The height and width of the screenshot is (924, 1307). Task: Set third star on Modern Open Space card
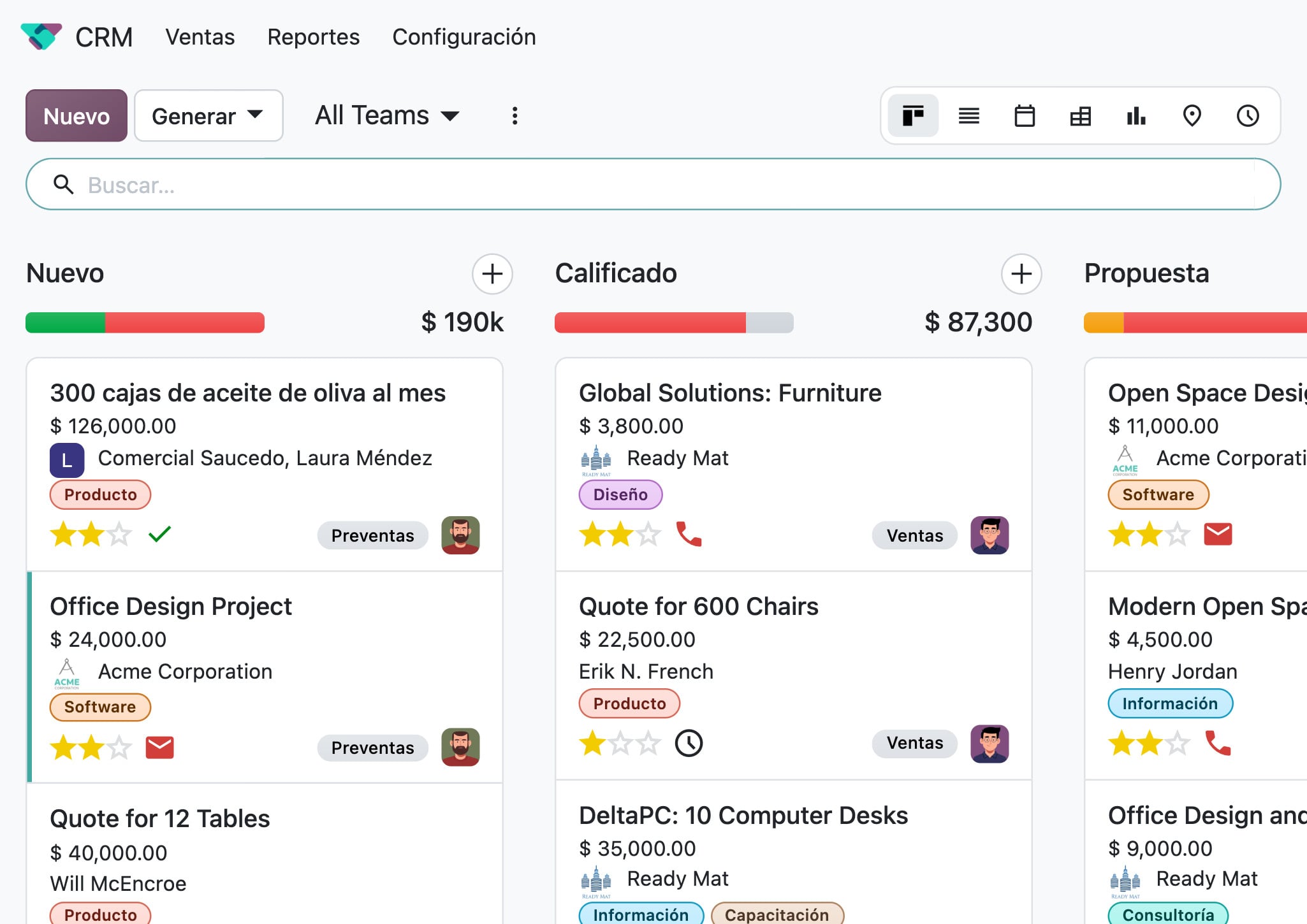click(x=1178, y=743)
